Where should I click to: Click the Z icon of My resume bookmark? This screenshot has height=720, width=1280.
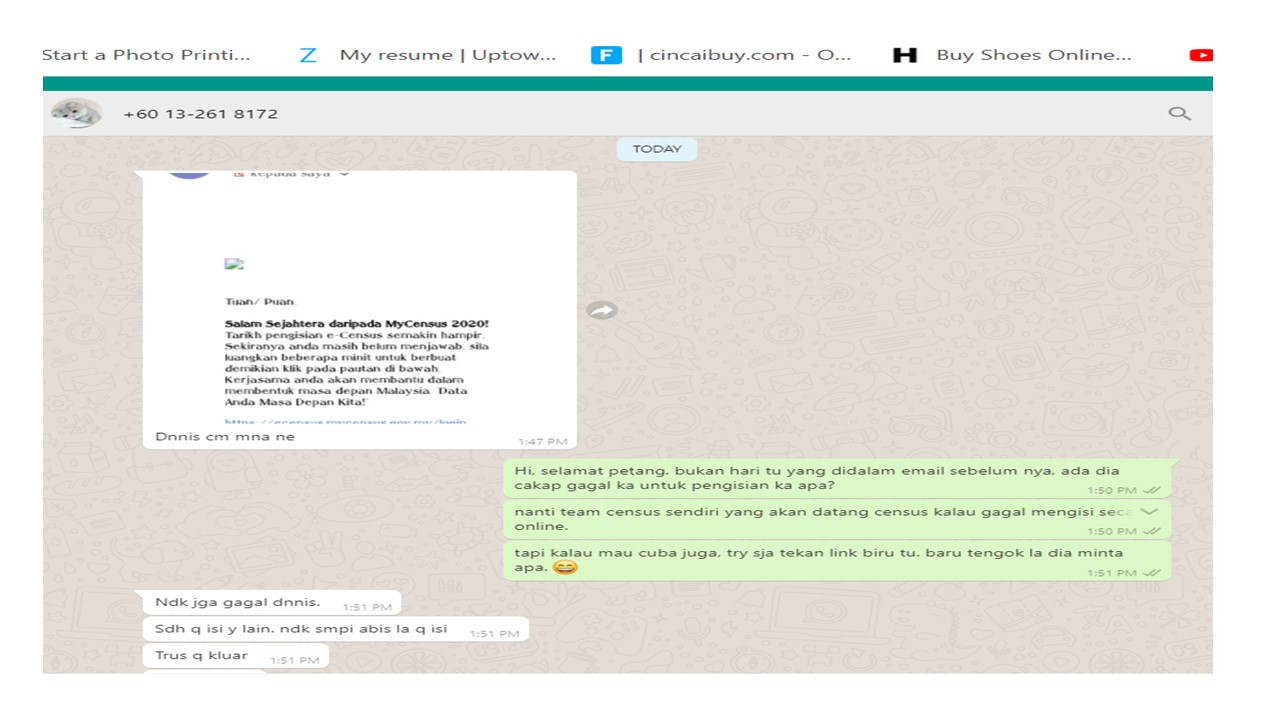308,56
